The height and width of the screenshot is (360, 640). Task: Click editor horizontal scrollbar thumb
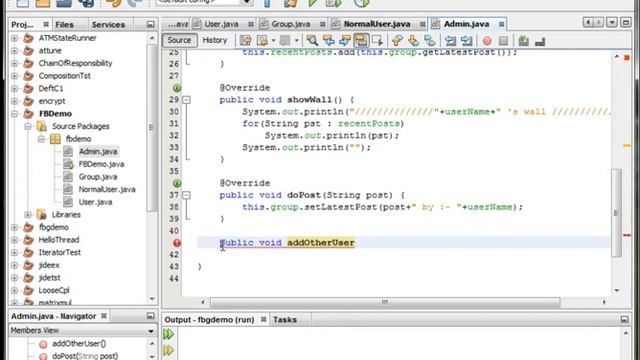pos(385,302)
